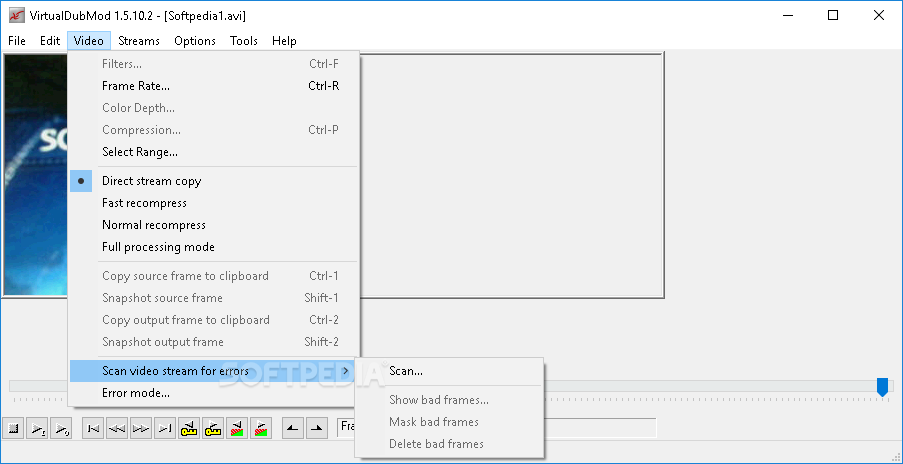Jump to the end of the video
Viewport: 903px width, 464px height.
(x=165, y=428)
